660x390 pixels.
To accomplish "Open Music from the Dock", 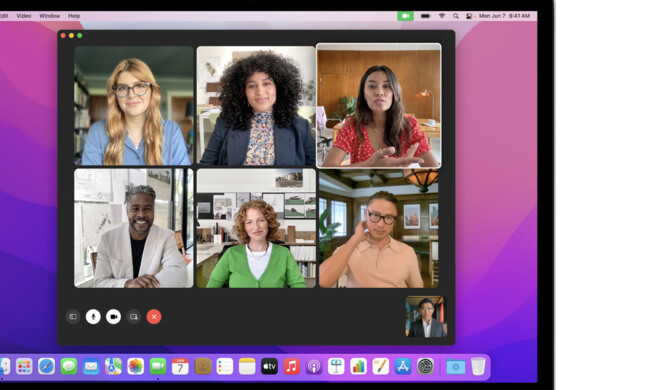I will coord(292,366).
